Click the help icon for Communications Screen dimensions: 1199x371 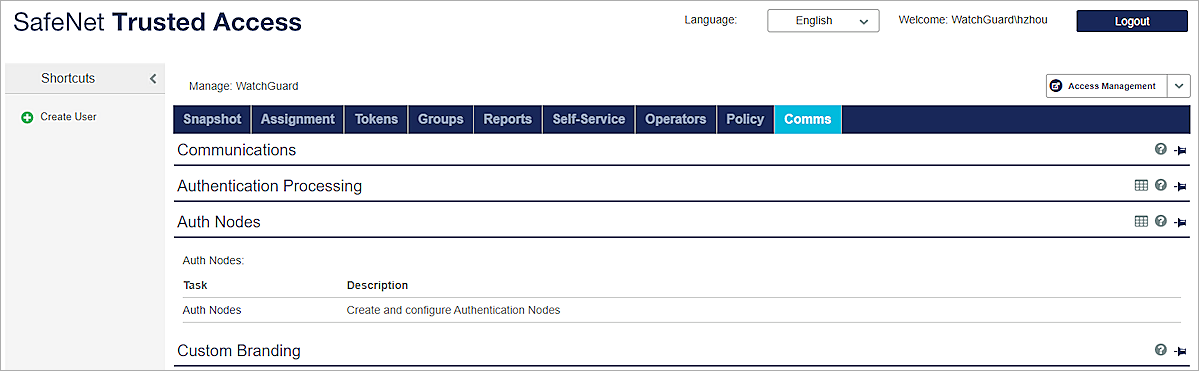click(x=1160, y=150)
